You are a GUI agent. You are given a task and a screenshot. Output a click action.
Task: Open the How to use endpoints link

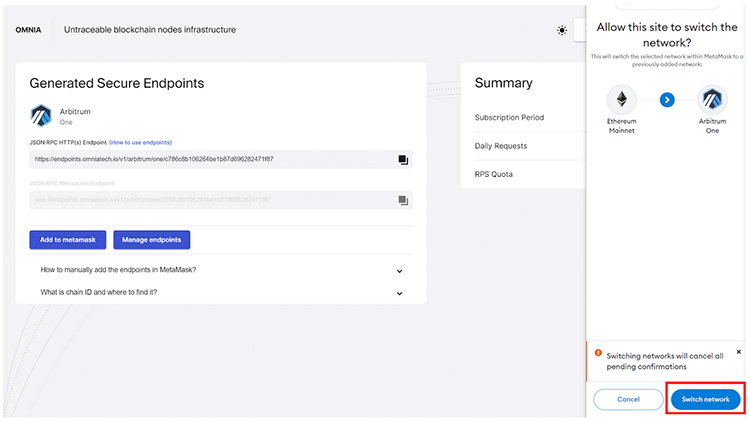tap(141, 142)
